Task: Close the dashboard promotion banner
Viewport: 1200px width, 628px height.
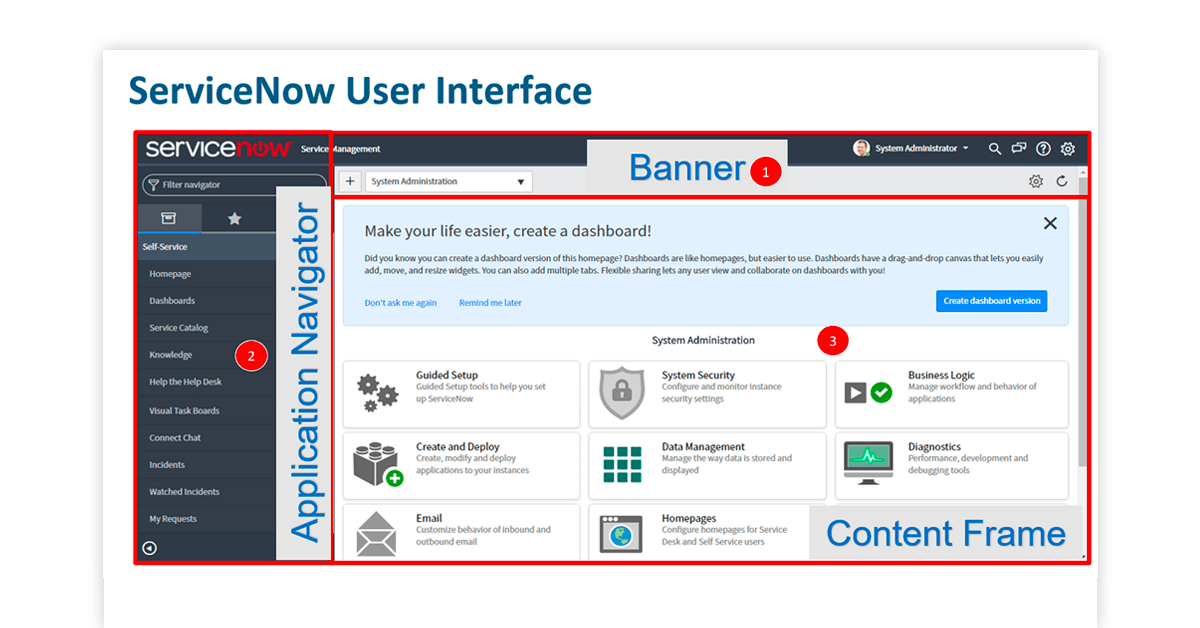Action: tap(1050, 223)
